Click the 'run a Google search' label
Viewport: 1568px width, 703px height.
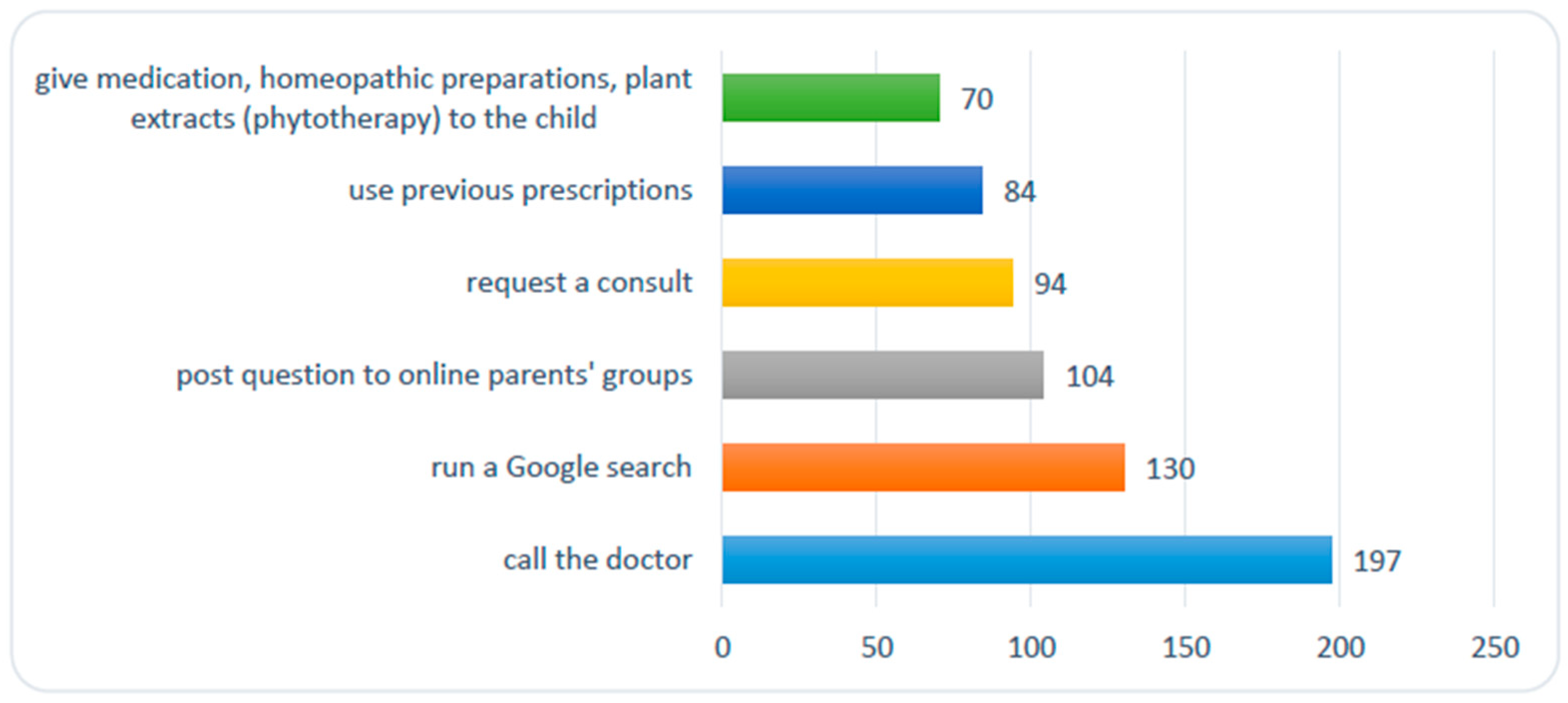coord(561,468)
